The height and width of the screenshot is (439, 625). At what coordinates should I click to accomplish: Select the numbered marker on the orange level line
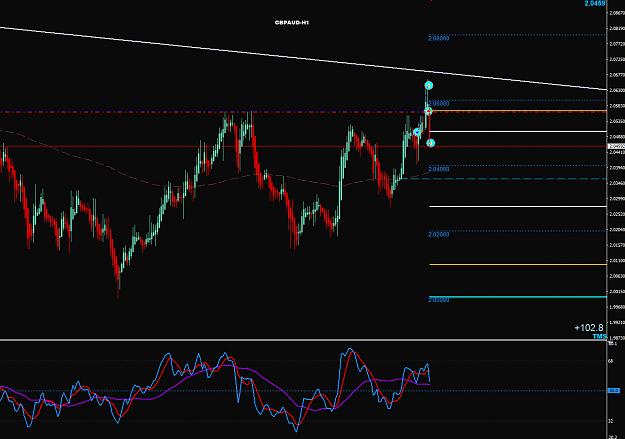click(x=428, y=111)
